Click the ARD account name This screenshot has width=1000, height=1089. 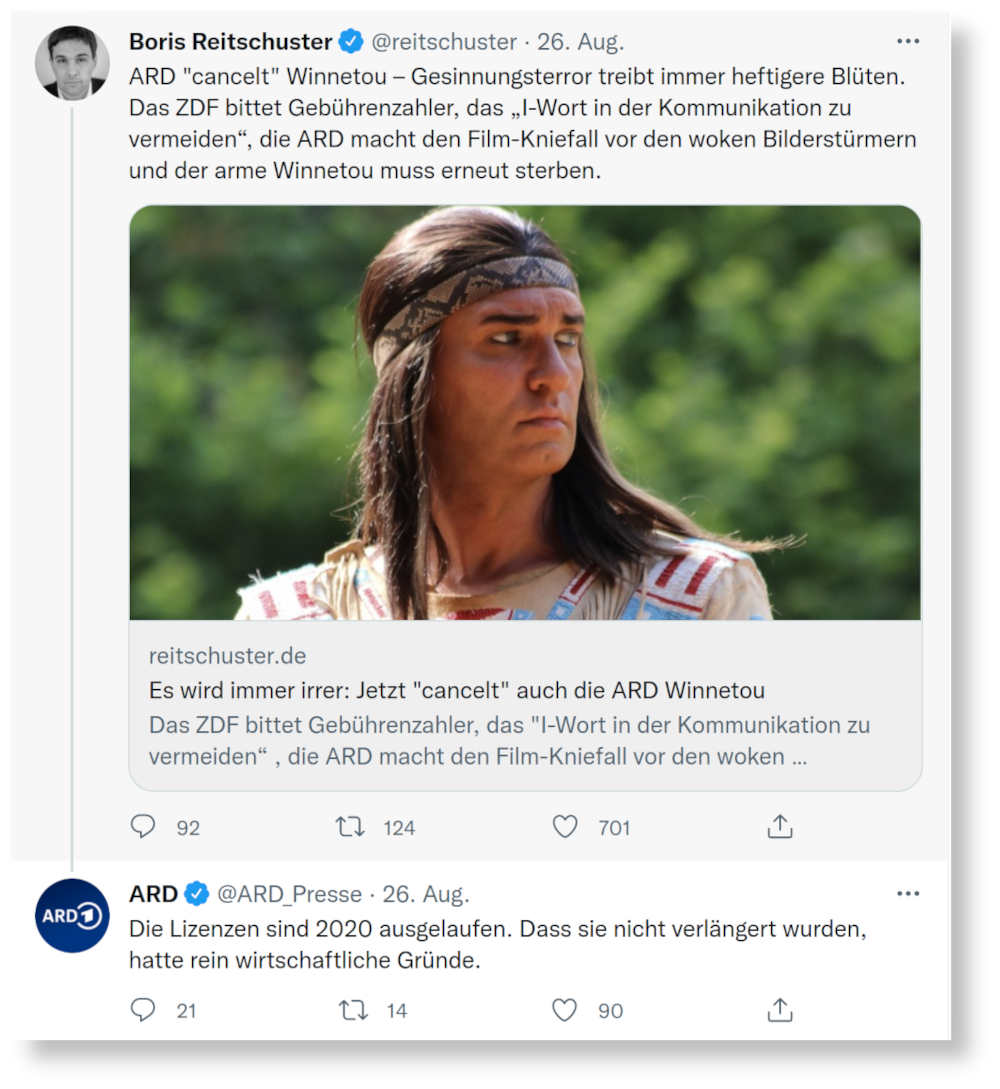(154, 893)
